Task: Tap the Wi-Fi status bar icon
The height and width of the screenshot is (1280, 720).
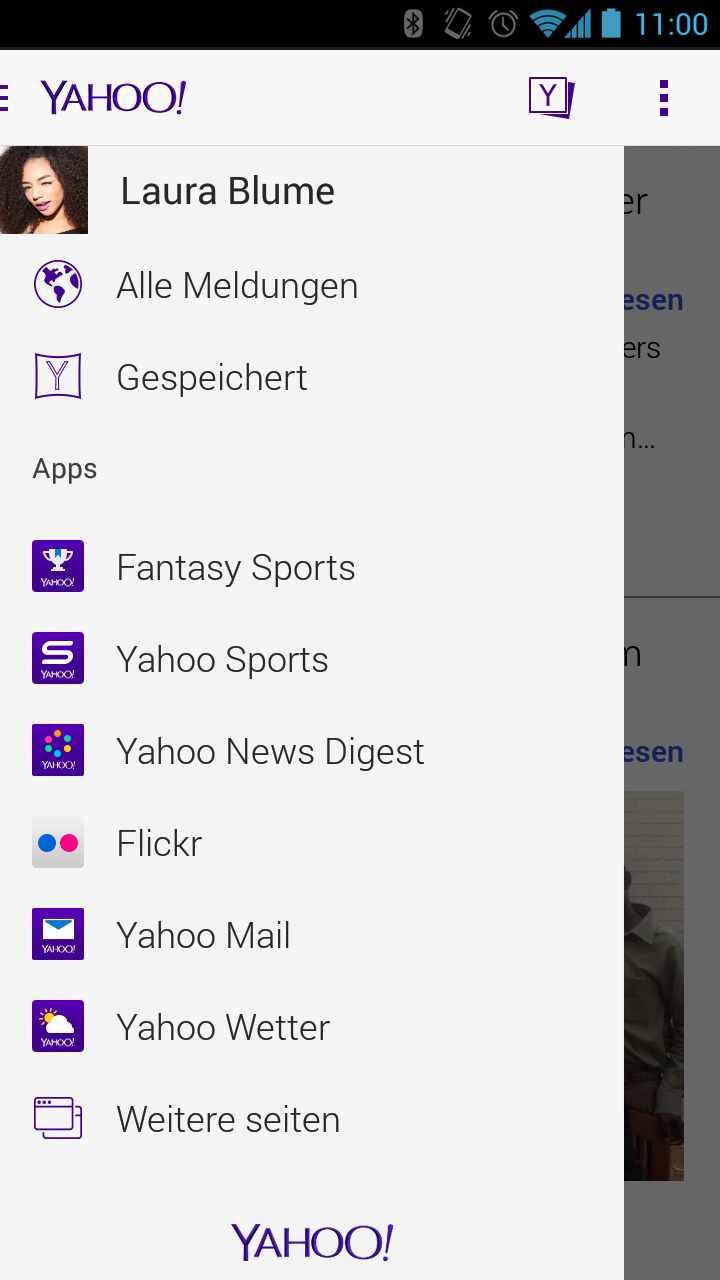Action: pyautogui.click(x=548, y=23)
